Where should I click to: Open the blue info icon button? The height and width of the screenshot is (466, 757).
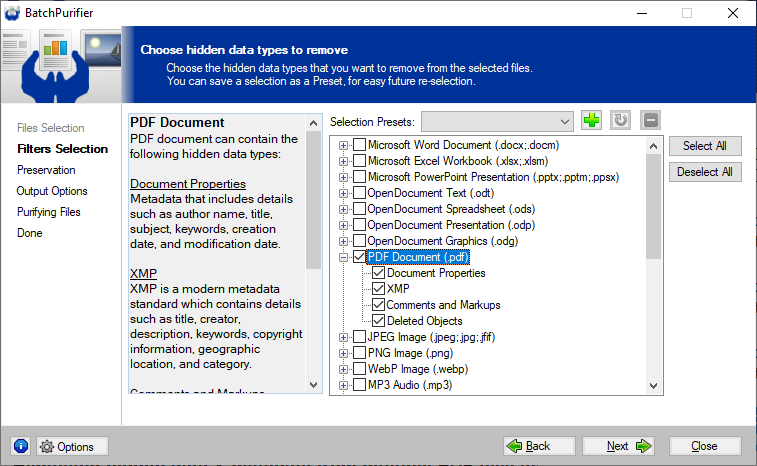click(21, 446)
